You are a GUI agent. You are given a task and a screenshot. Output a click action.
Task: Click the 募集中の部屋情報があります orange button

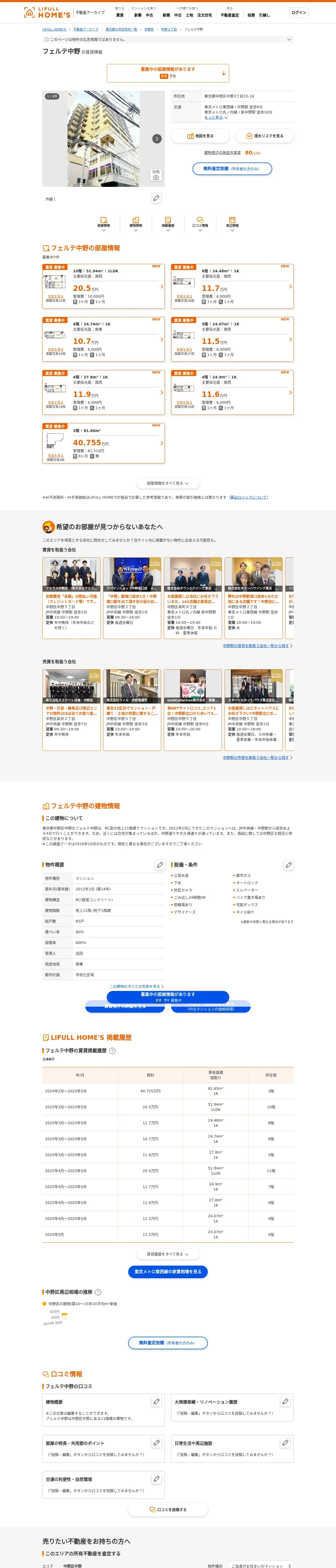point(168,73)
